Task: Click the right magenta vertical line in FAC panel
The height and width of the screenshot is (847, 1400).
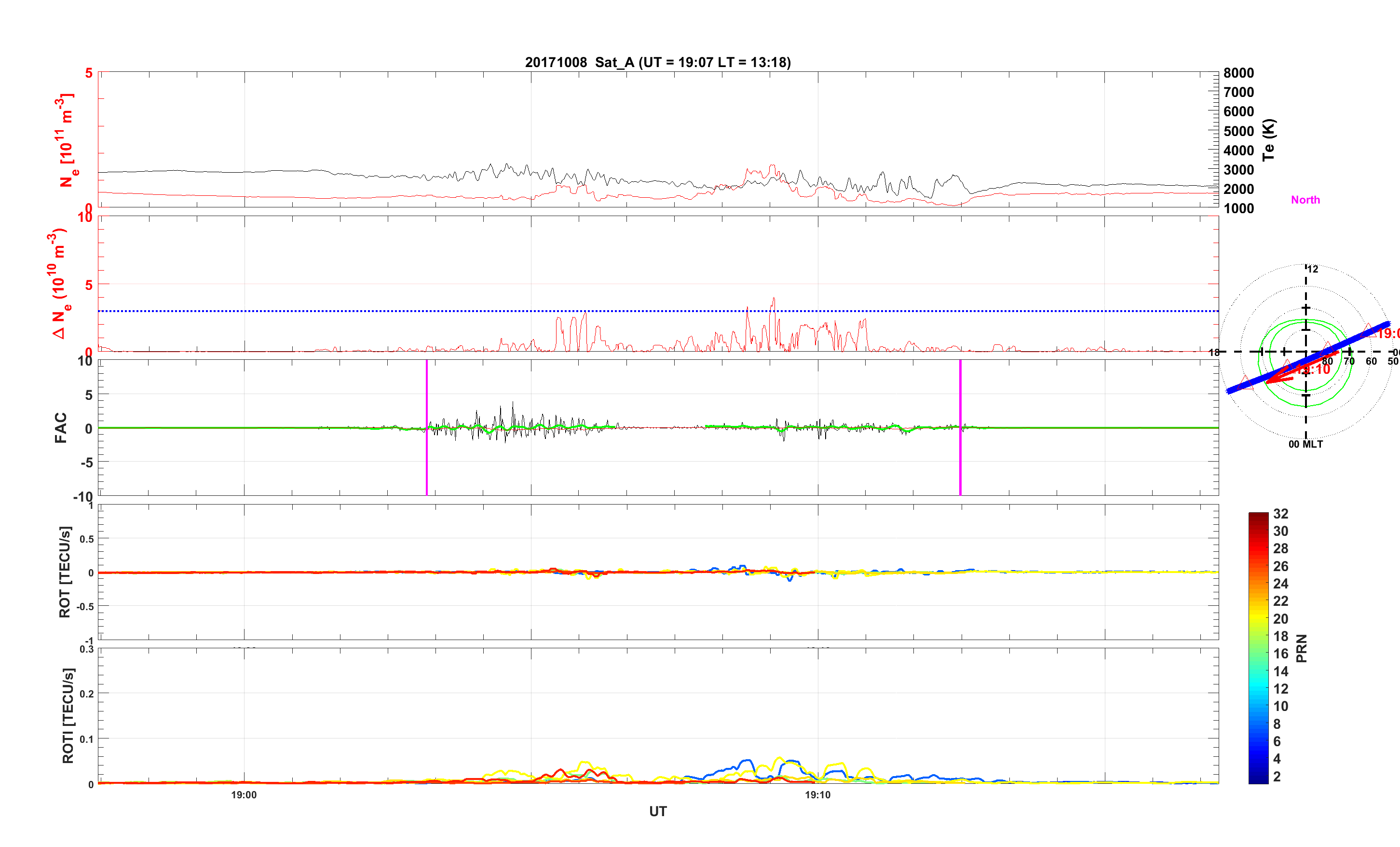Action: (x=960, y=466)
